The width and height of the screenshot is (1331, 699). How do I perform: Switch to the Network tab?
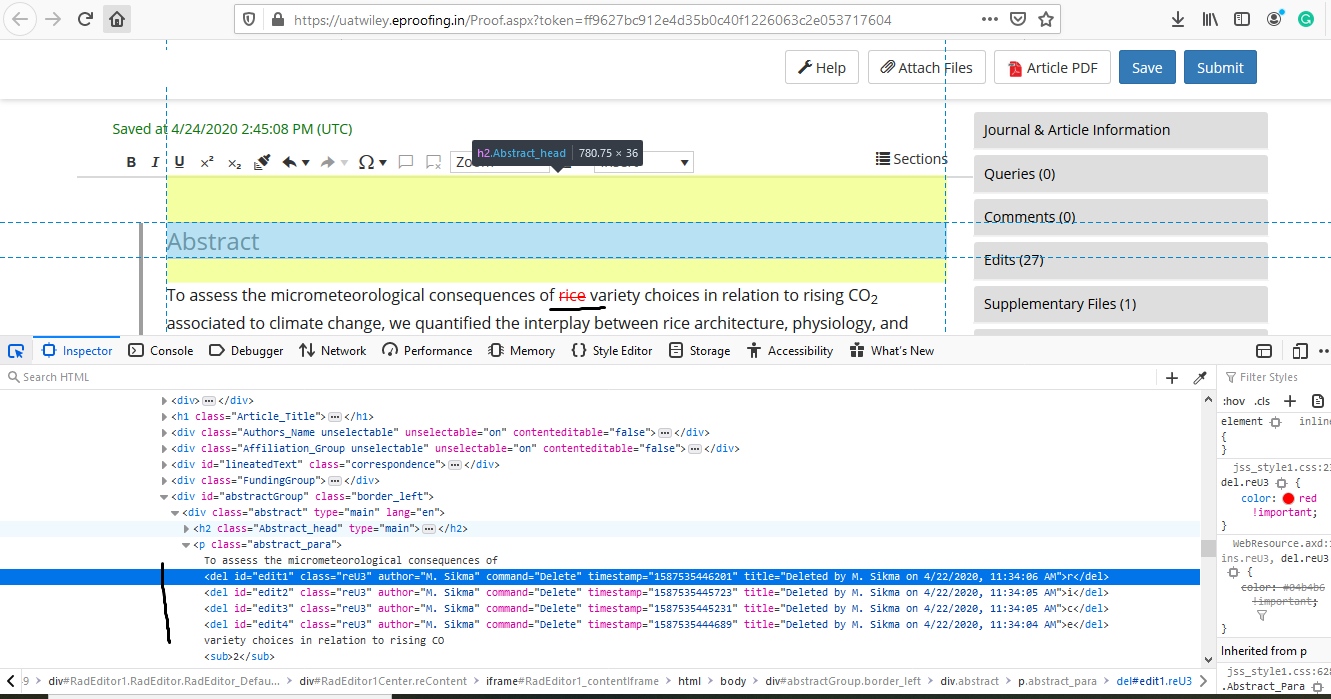[333, 351]
